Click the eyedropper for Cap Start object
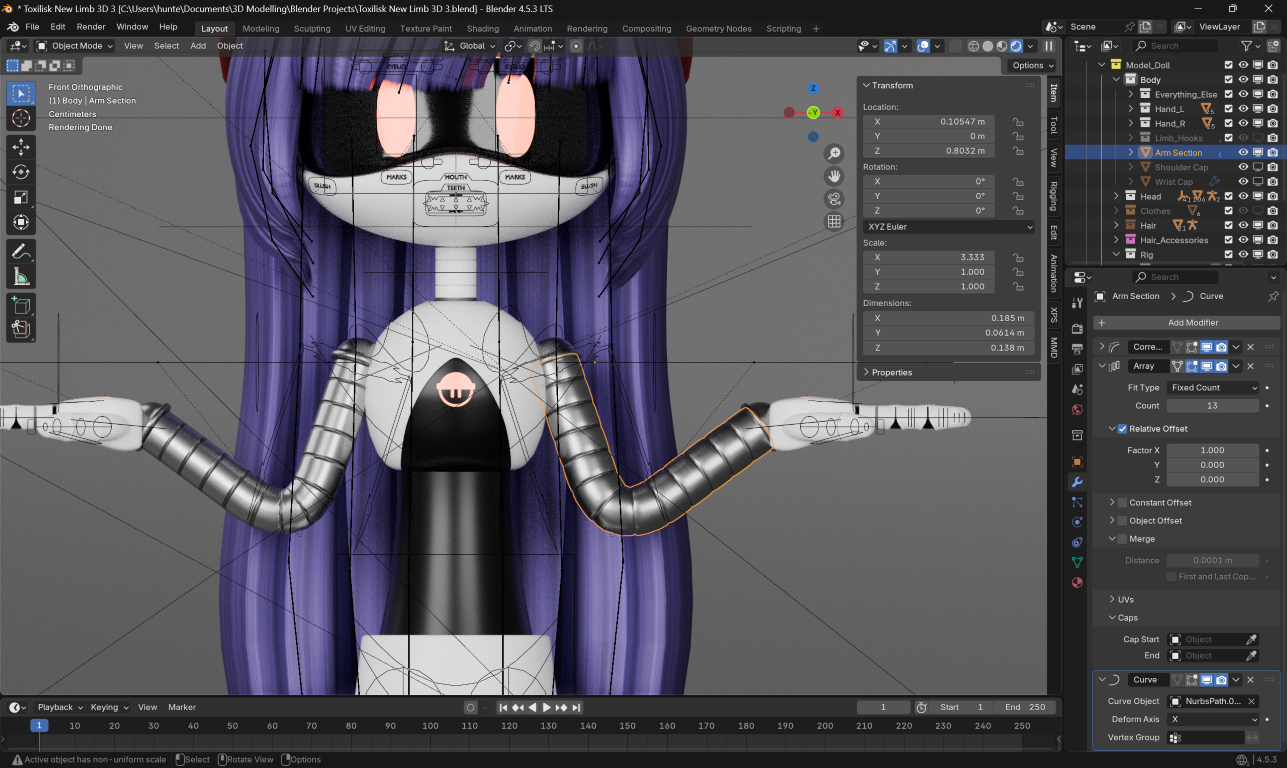 [1251, 639]
